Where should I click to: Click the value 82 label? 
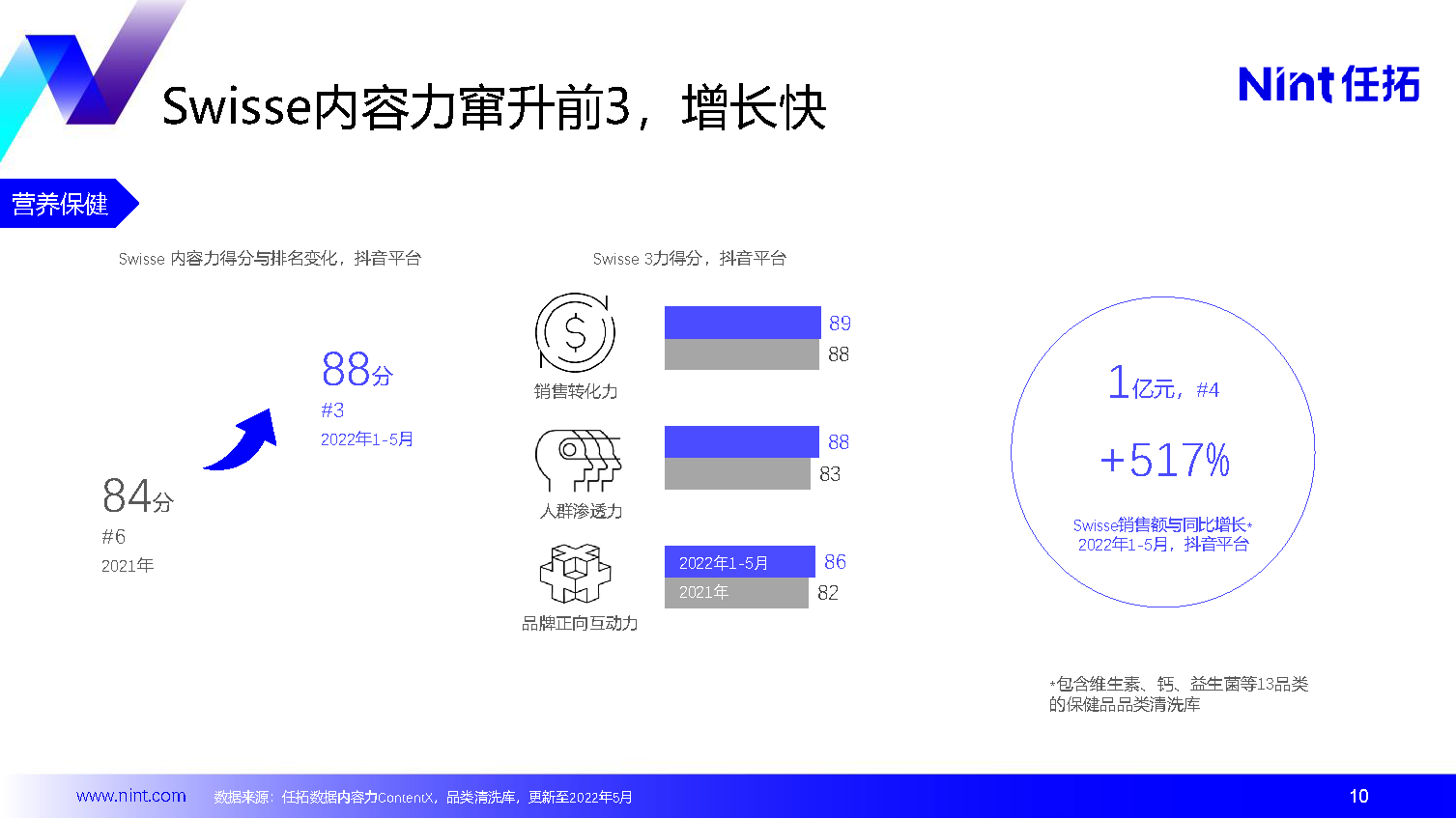(828, 593)
